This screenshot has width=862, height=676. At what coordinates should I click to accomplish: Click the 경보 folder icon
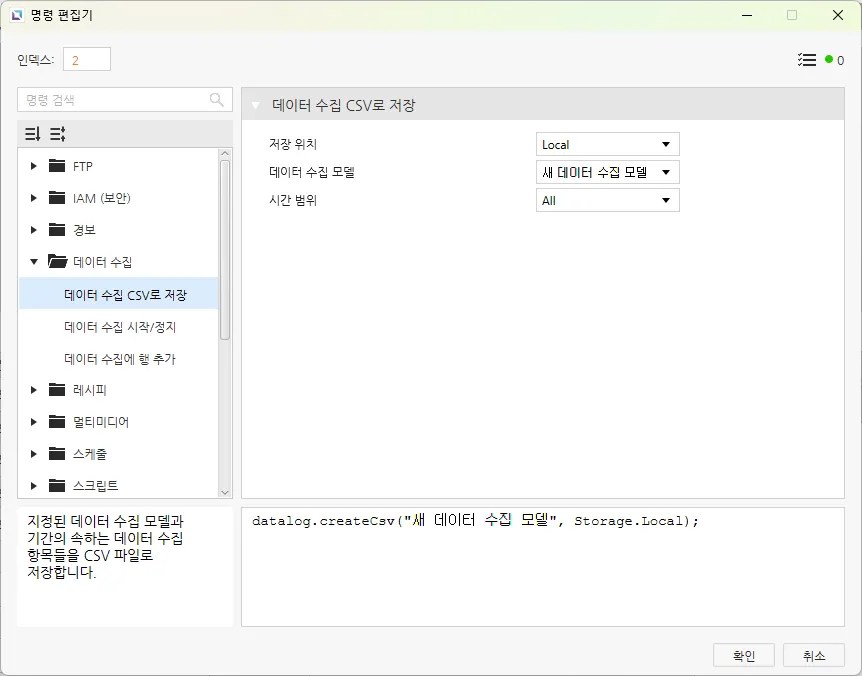coord(57,230)
